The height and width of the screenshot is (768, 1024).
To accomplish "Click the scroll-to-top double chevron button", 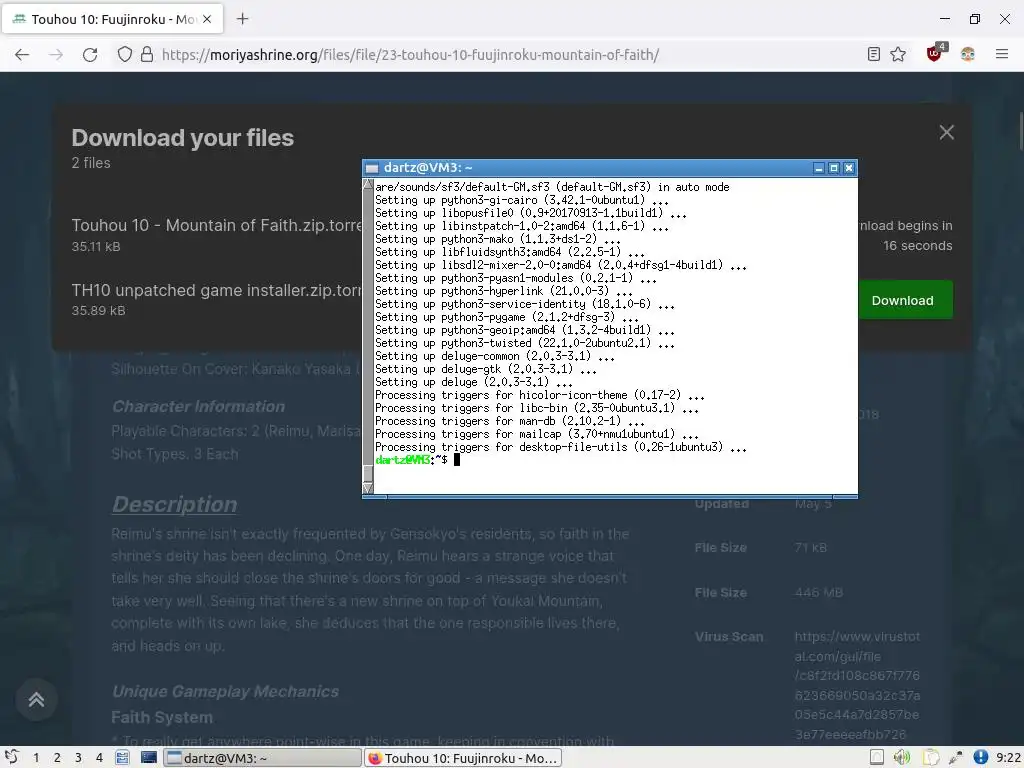I will tap(37, 700).
